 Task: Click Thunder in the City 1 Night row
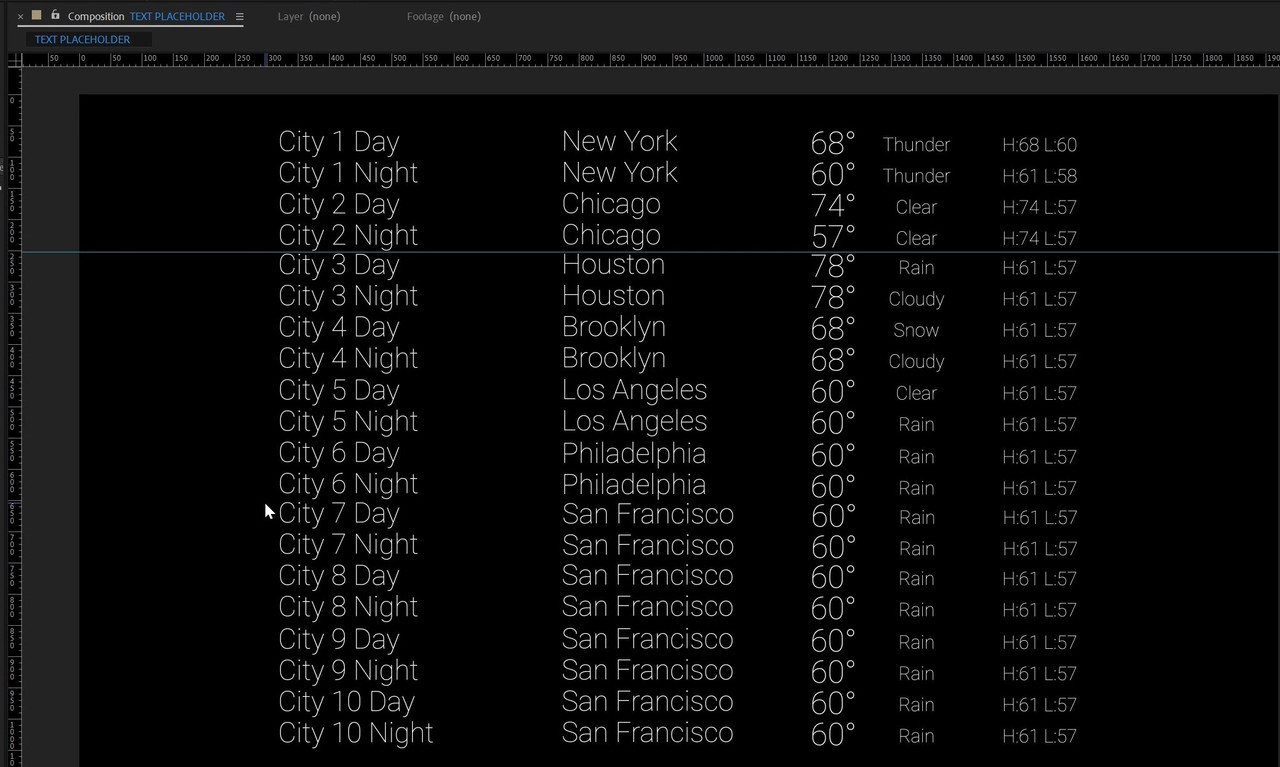tap(916, 176)
